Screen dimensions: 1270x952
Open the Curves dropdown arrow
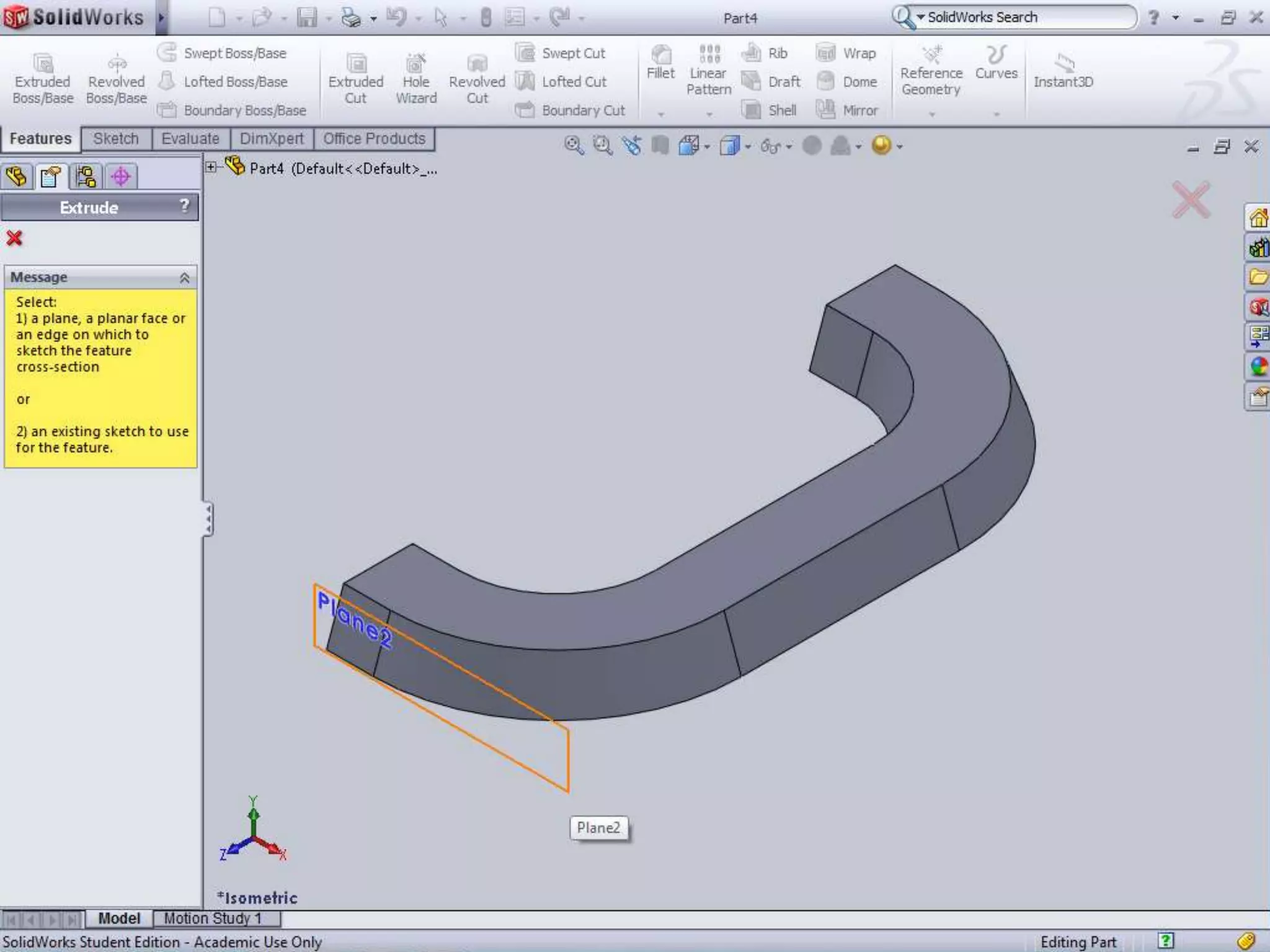point(997,114)
